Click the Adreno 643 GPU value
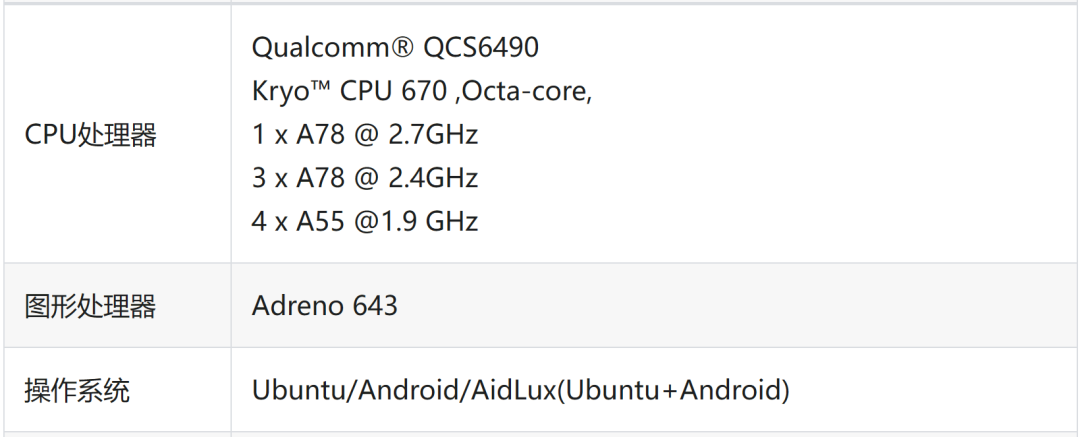The width and height of the screenshot is (1080, 437). [x=325, y=306]
